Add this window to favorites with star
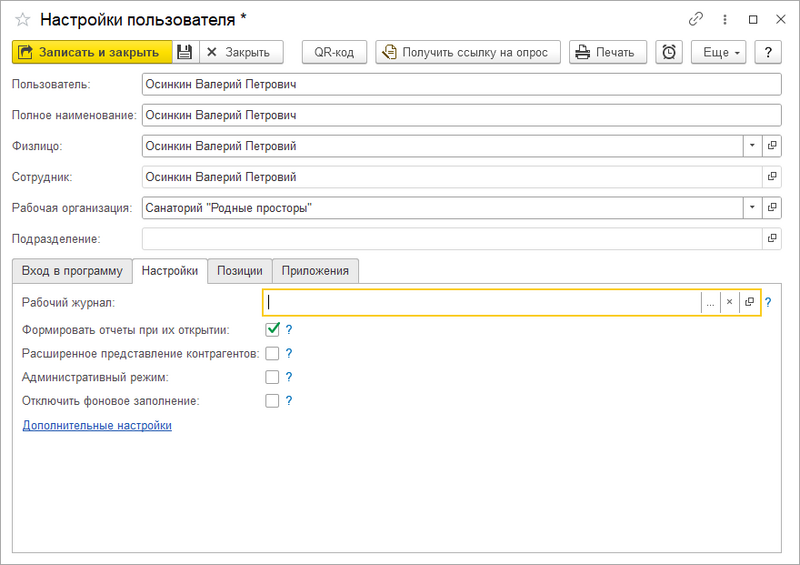800x565 pixels. click(22, 19)
